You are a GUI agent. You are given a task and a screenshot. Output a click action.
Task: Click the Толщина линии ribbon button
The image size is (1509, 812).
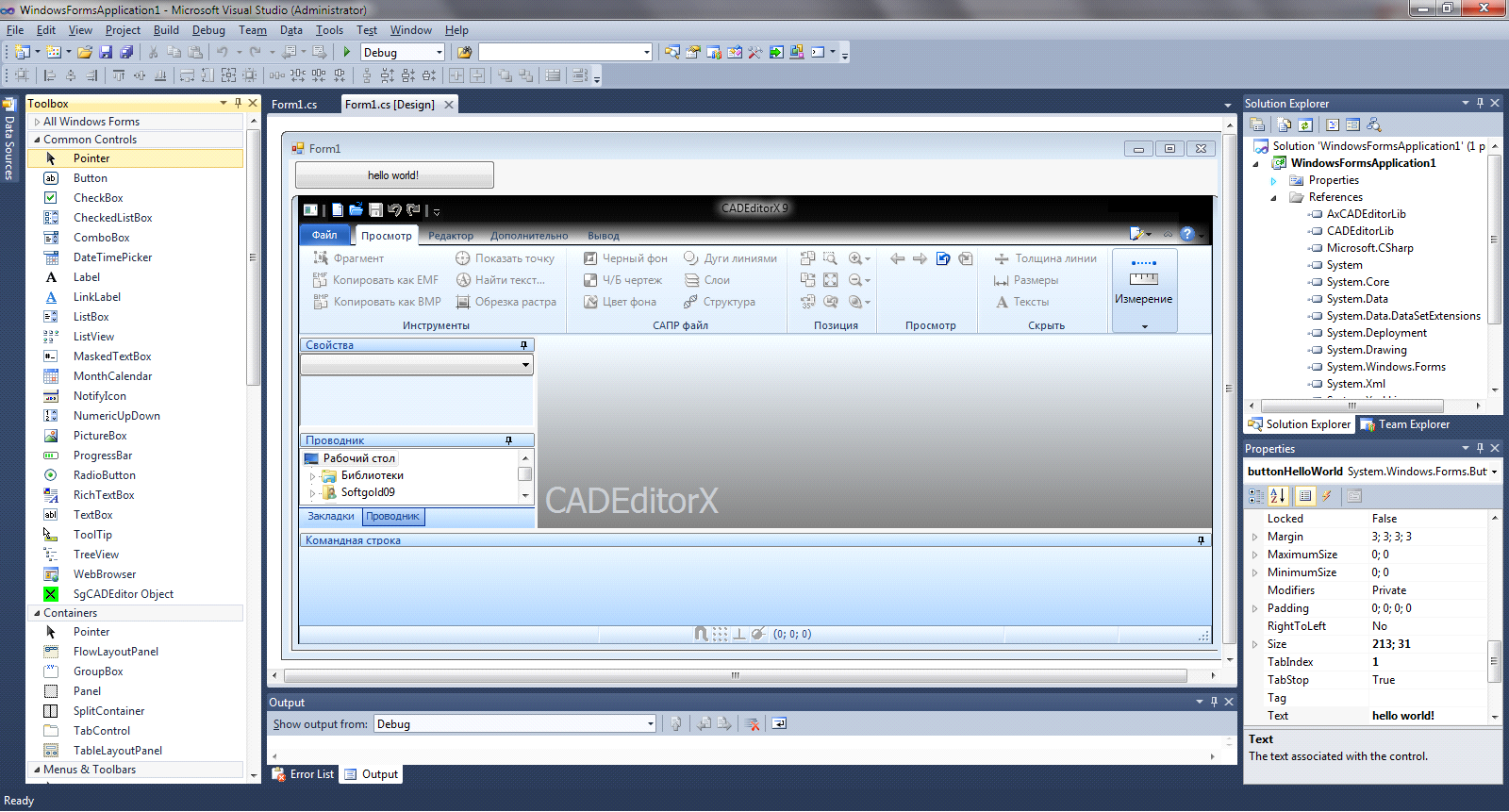click(x=1046, y=258)
